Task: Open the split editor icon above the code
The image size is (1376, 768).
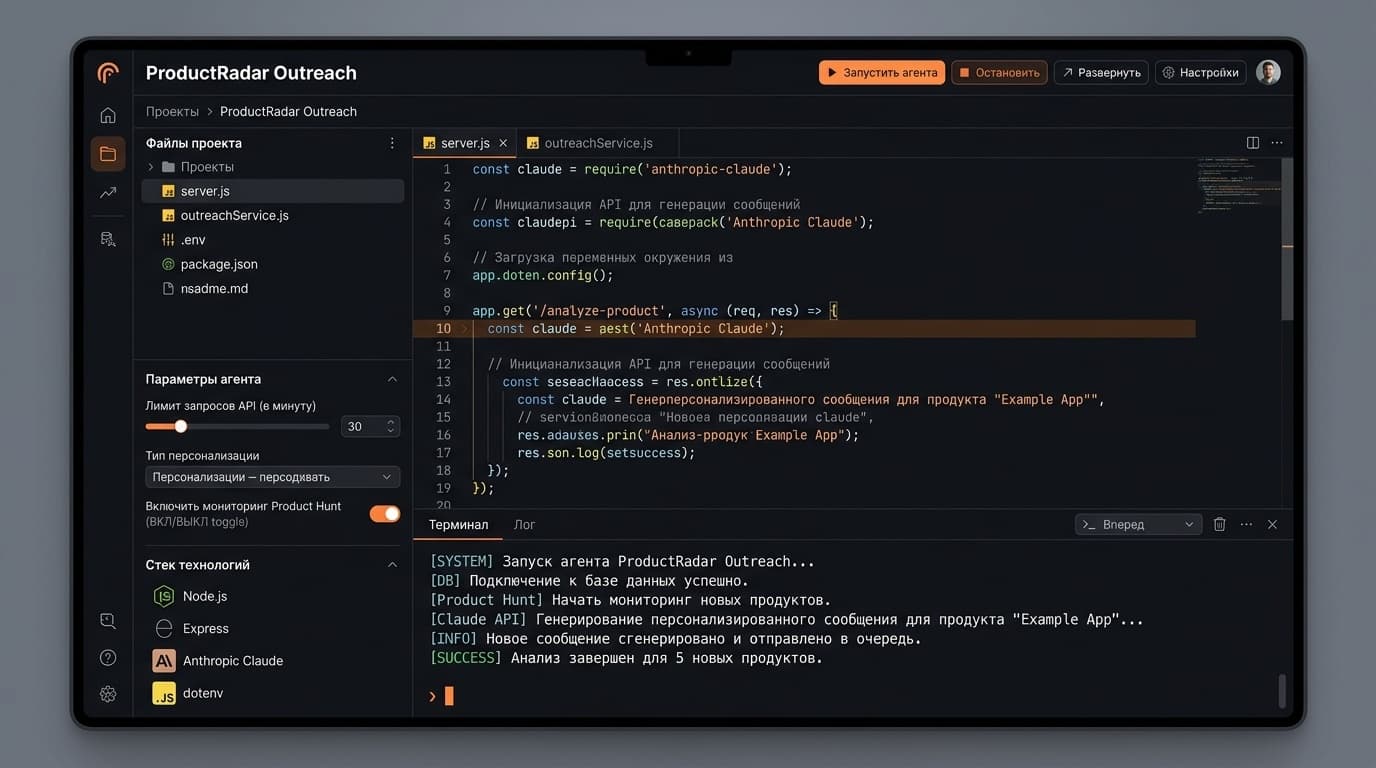Action: [1252, 142]
